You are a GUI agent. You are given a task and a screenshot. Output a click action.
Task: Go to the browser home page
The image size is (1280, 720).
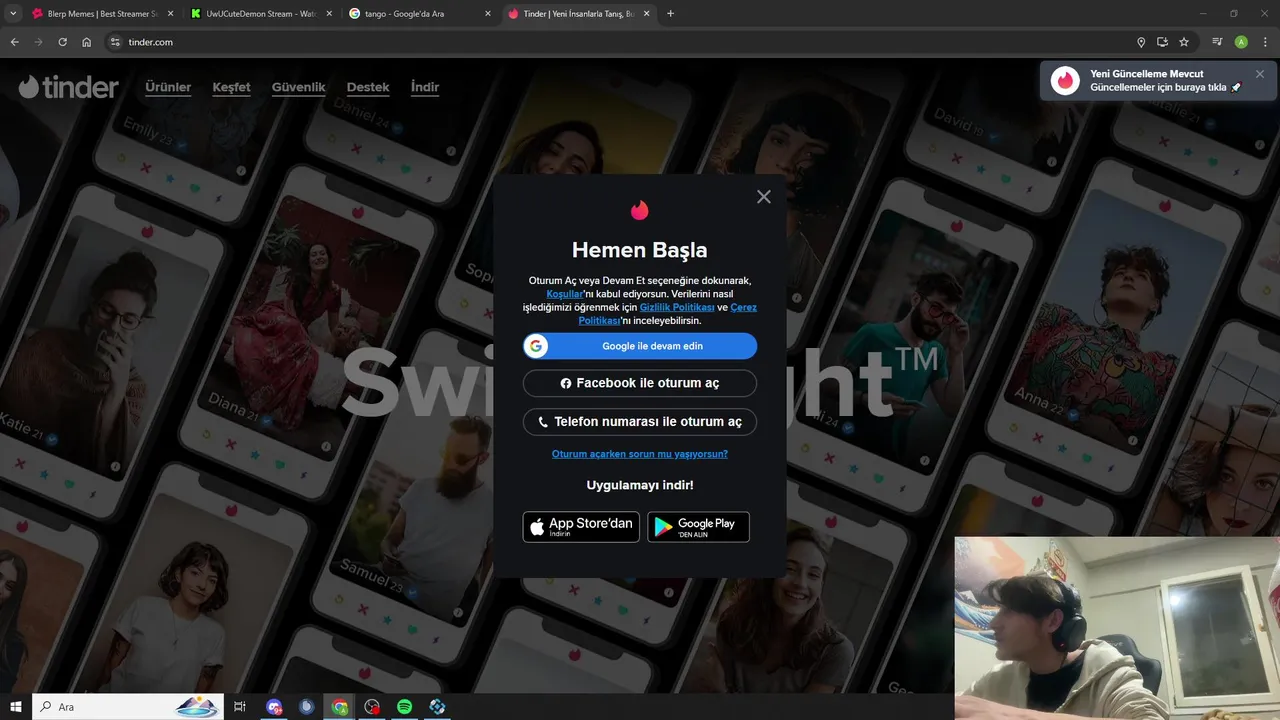point(87,42)
